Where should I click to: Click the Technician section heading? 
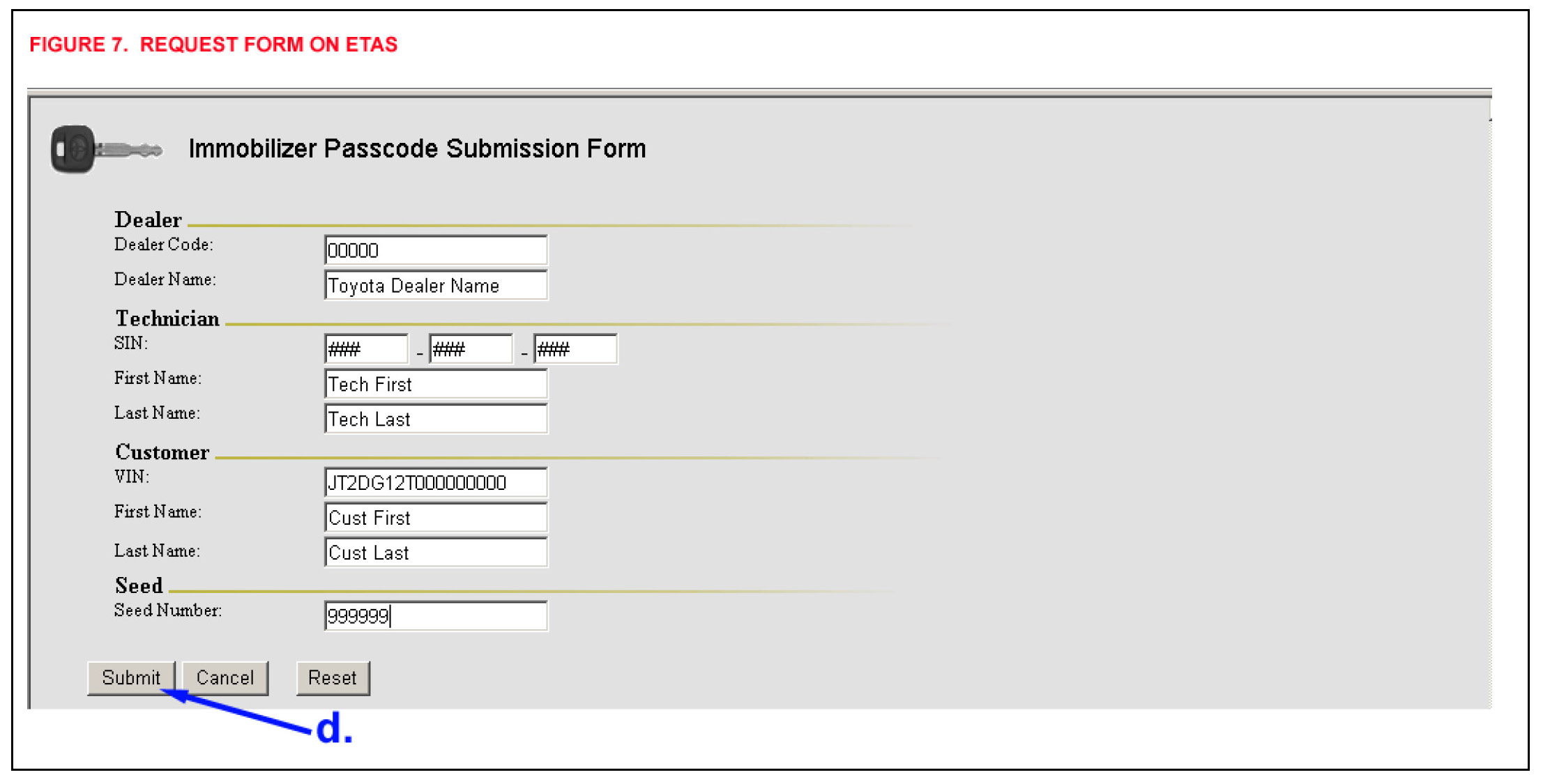[167, 318]
